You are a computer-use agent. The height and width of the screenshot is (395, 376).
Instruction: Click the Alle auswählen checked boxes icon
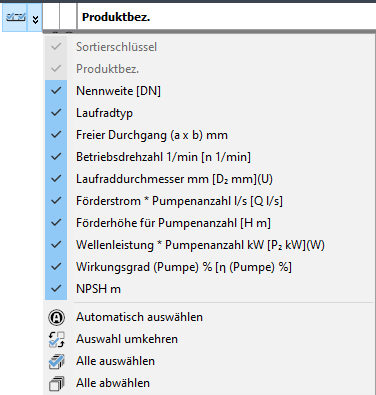pyautogui.click(x=56, y=361)
